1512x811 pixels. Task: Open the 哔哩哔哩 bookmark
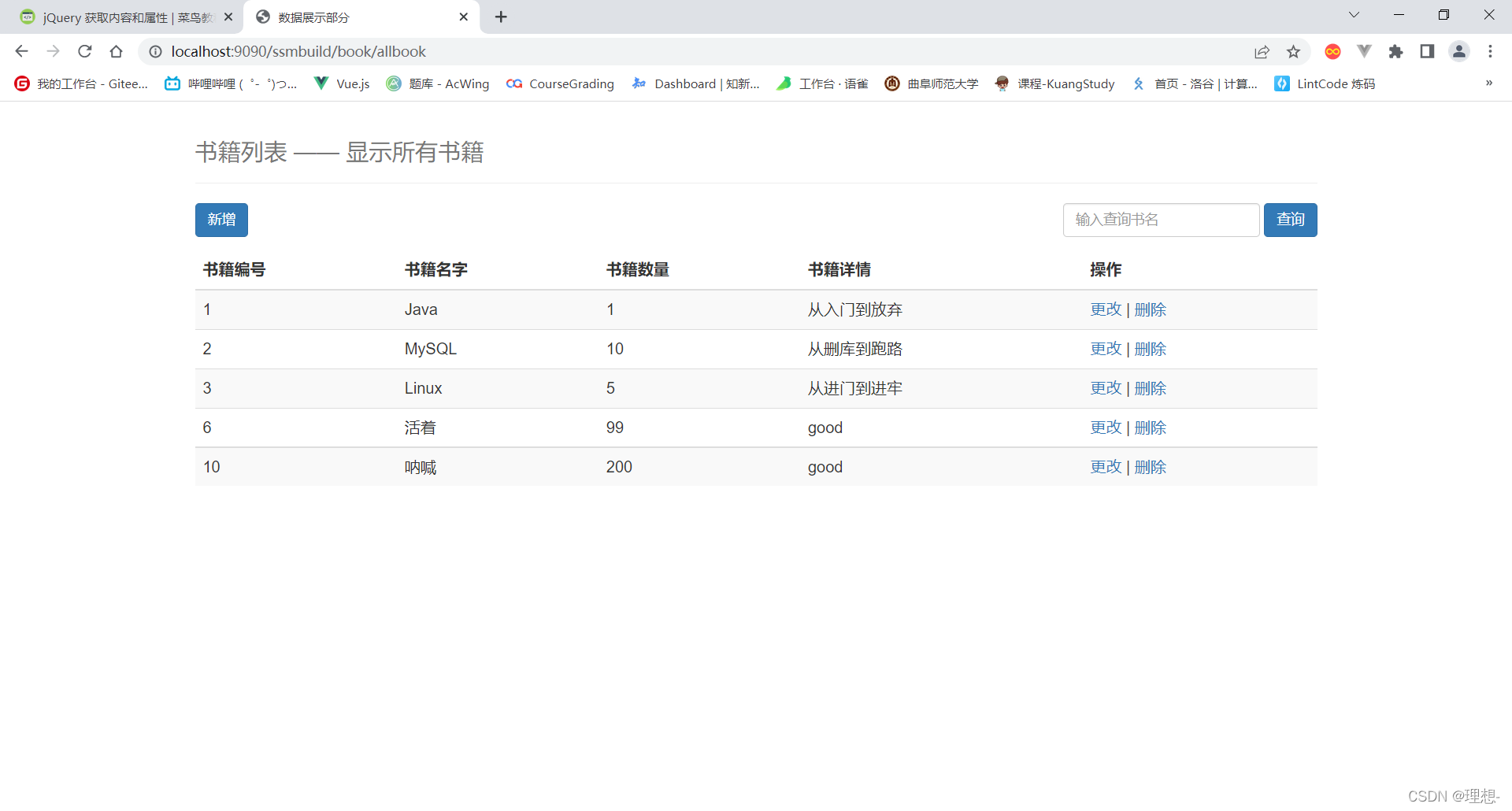231,83
